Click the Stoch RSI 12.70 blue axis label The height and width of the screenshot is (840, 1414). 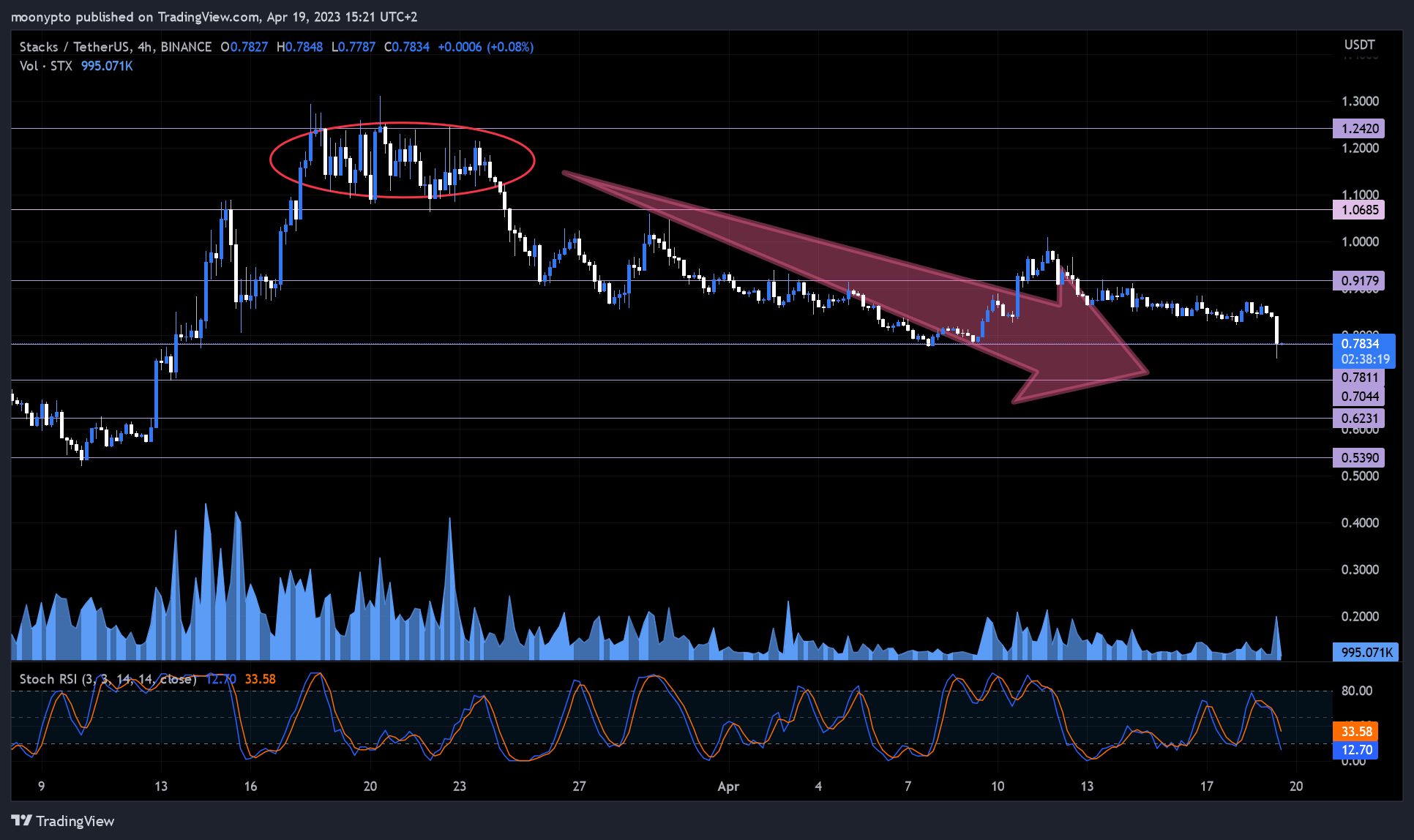pos(1356,750)
